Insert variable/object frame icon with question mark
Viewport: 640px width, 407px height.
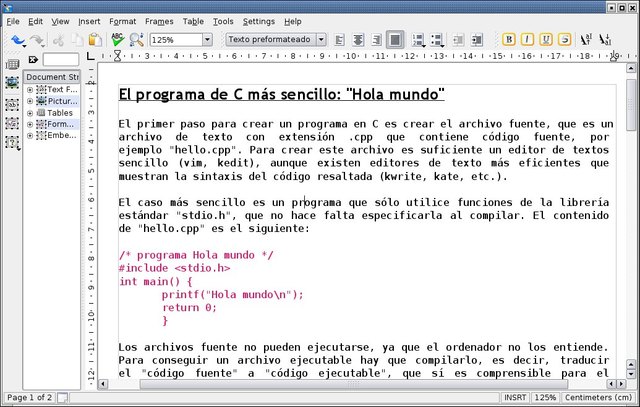pos(12,142)
